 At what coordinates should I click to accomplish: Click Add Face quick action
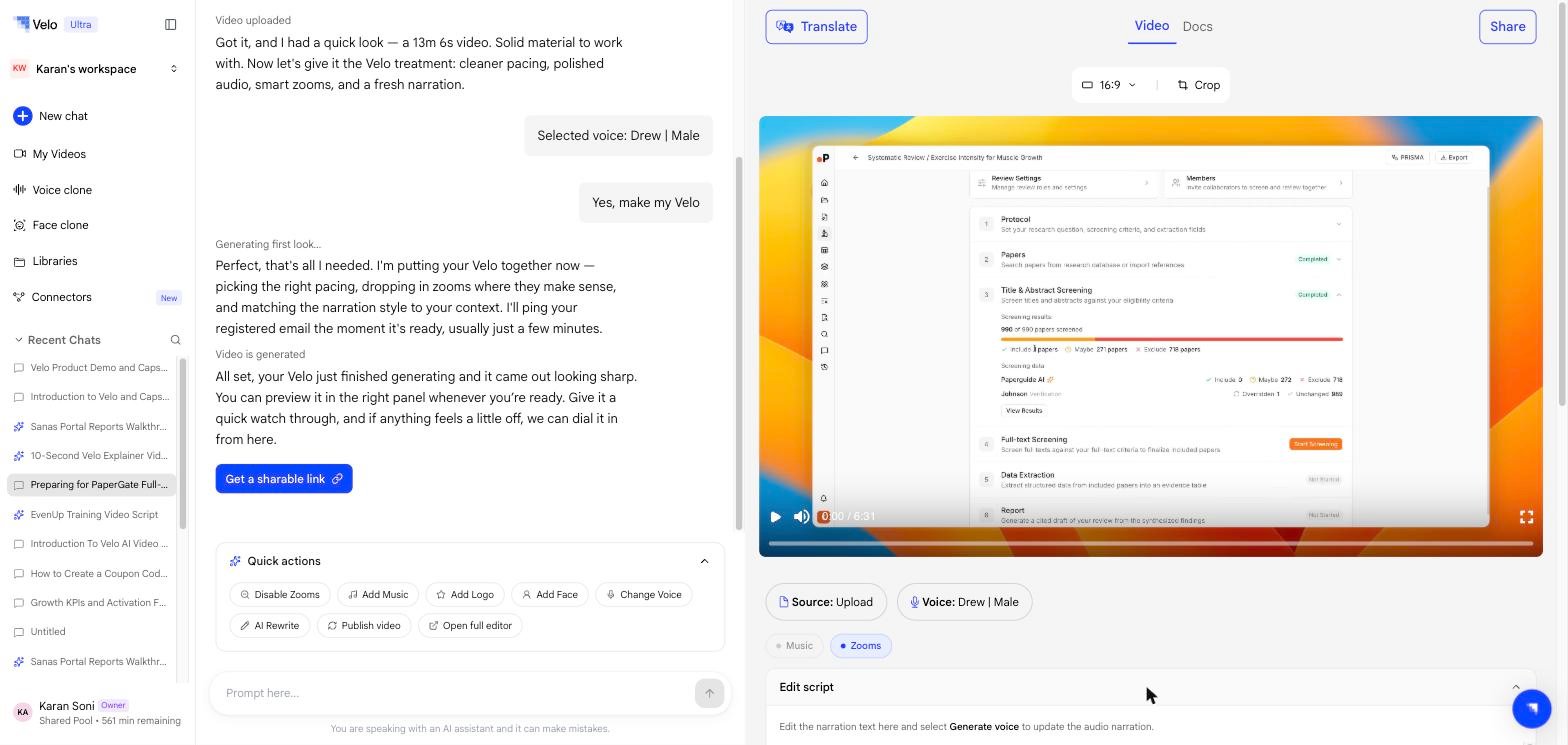point(550,595)
